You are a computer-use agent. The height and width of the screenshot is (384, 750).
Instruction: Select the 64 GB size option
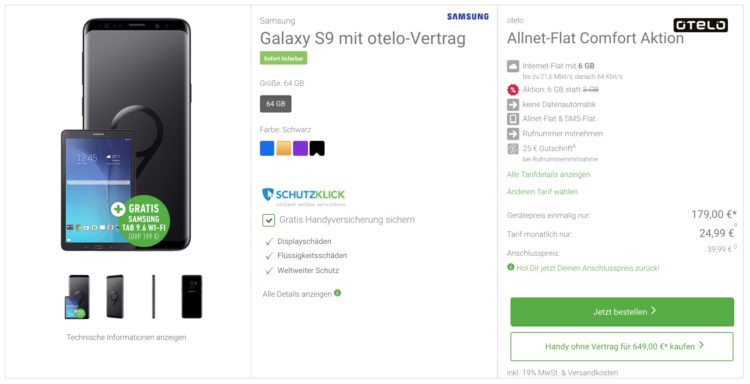[x=276, y=104]
